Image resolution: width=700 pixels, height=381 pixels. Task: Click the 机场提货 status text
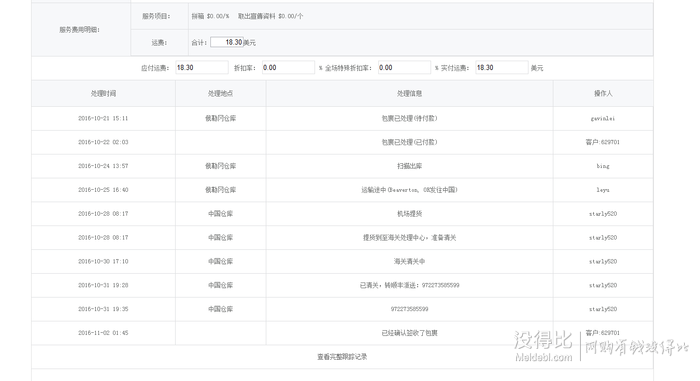tap(409, 214)
